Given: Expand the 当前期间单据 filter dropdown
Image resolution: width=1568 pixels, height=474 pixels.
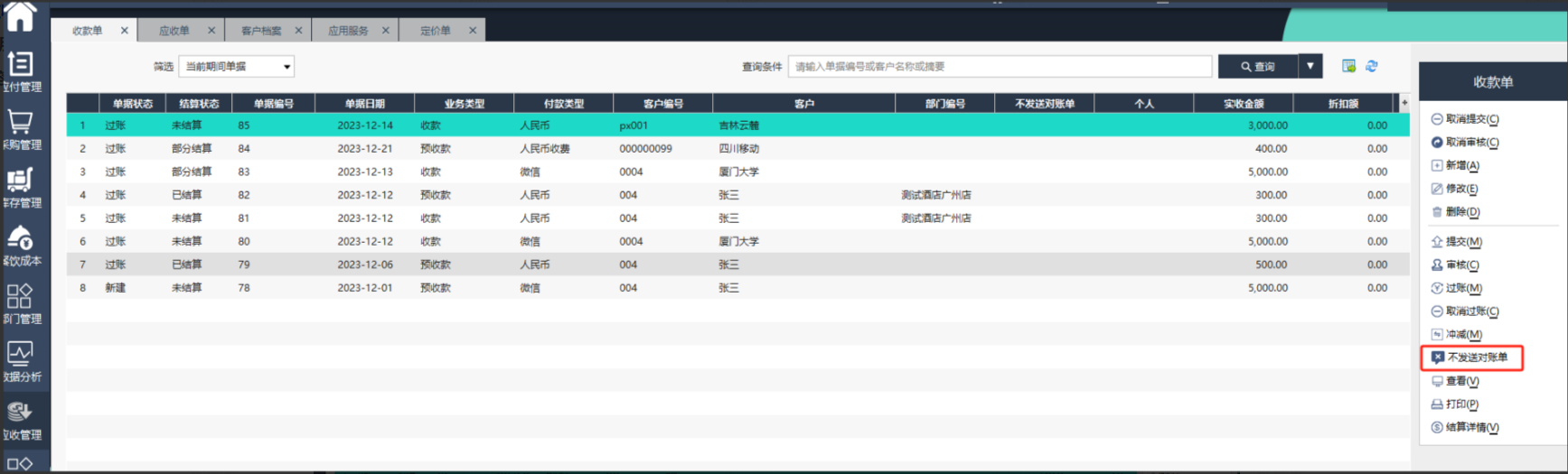Looking at the screenshot, I should 286,67.
